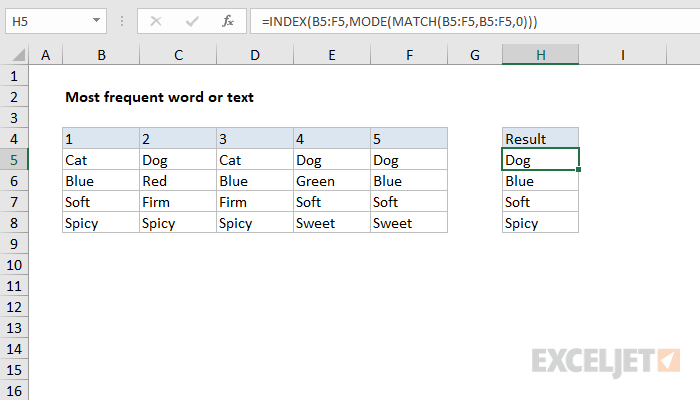Select row 15 header
Viewport: 700px width, 400px height.
14,370
